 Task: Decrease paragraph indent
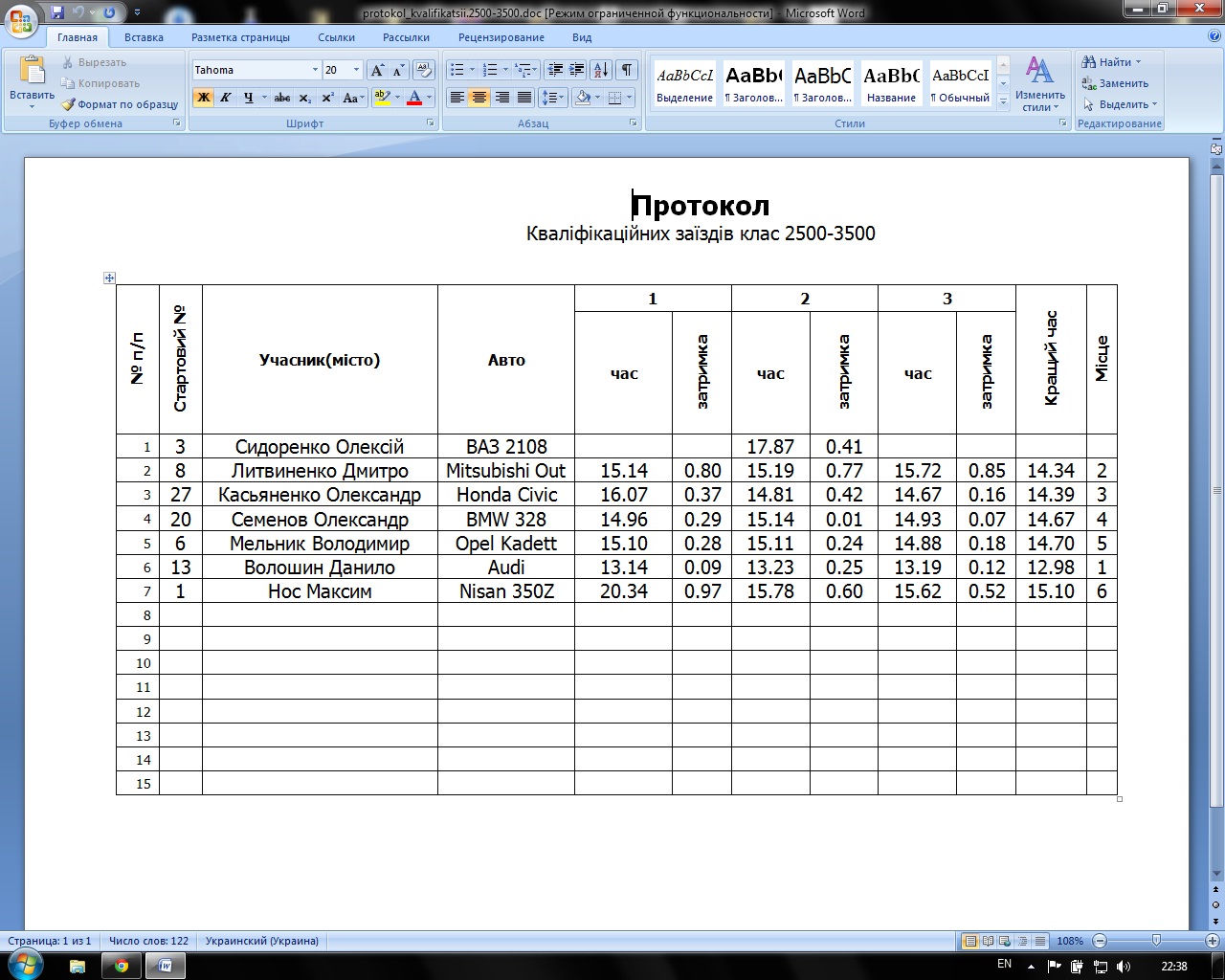pyautogui.click(x=554, y=70)
